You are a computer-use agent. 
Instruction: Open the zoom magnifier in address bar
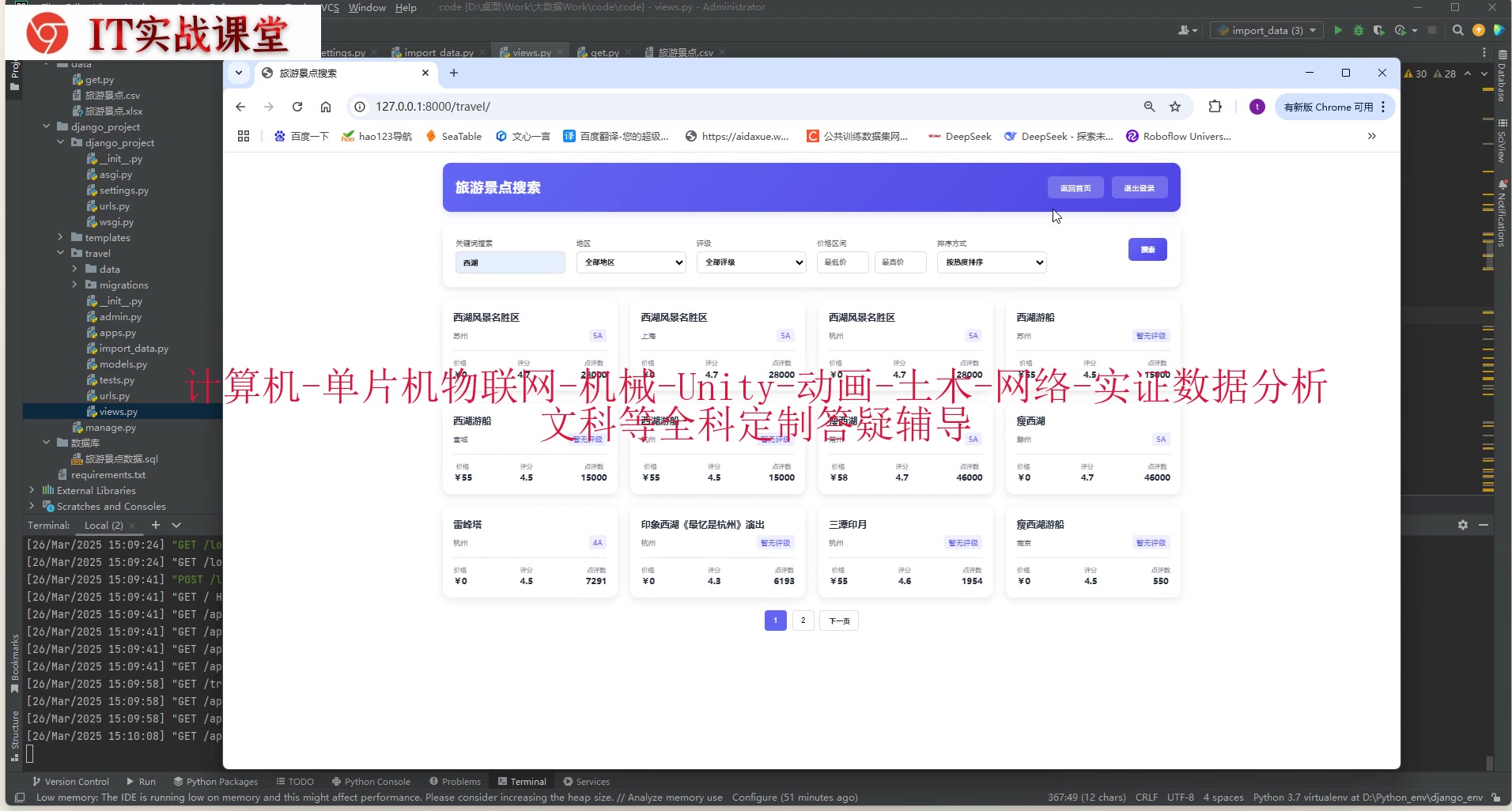(1150, 107)
